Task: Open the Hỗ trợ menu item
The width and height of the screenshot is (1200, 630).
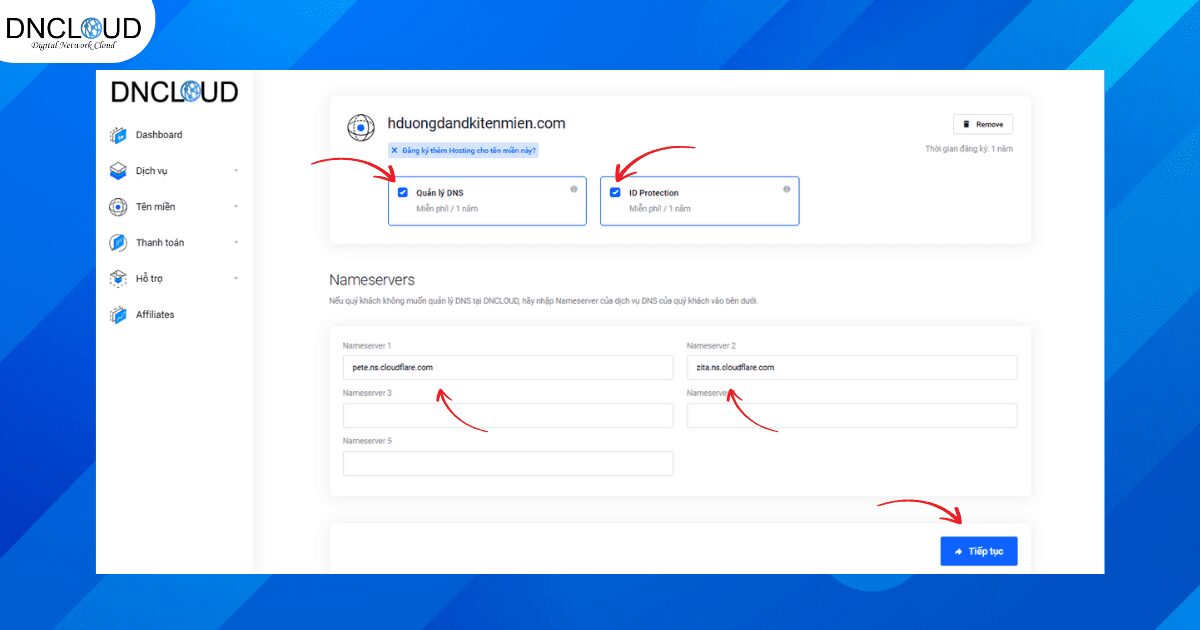Action: click(x=149, y=279)
